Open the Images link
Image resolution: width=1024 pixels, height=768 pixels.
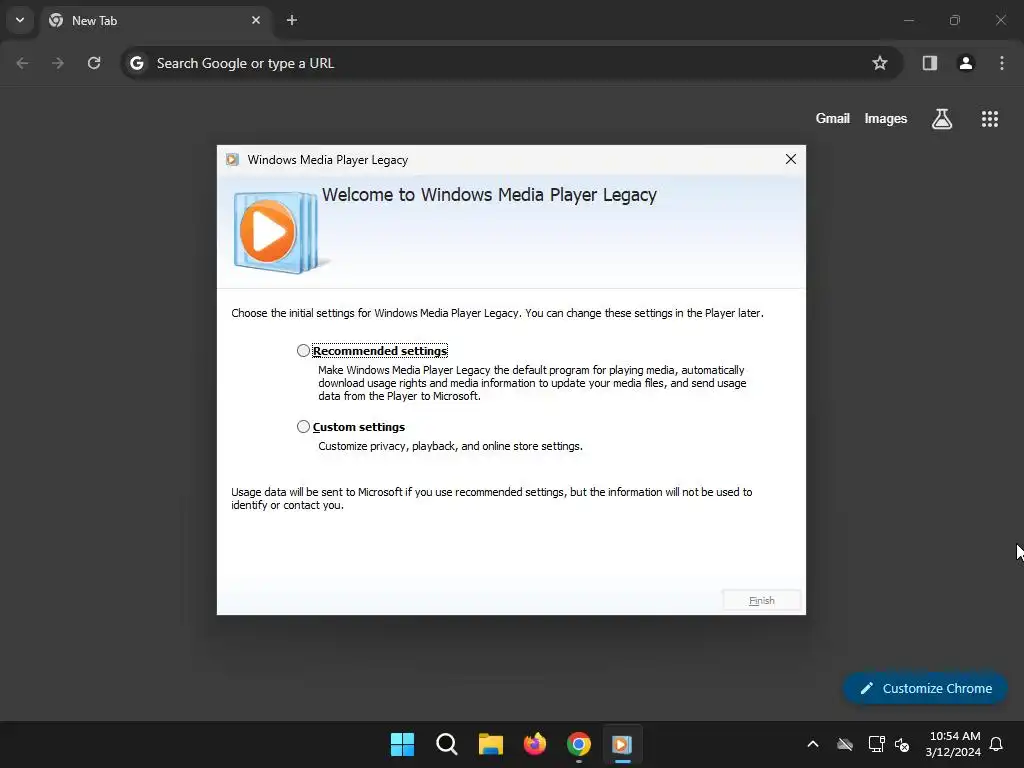885,118
